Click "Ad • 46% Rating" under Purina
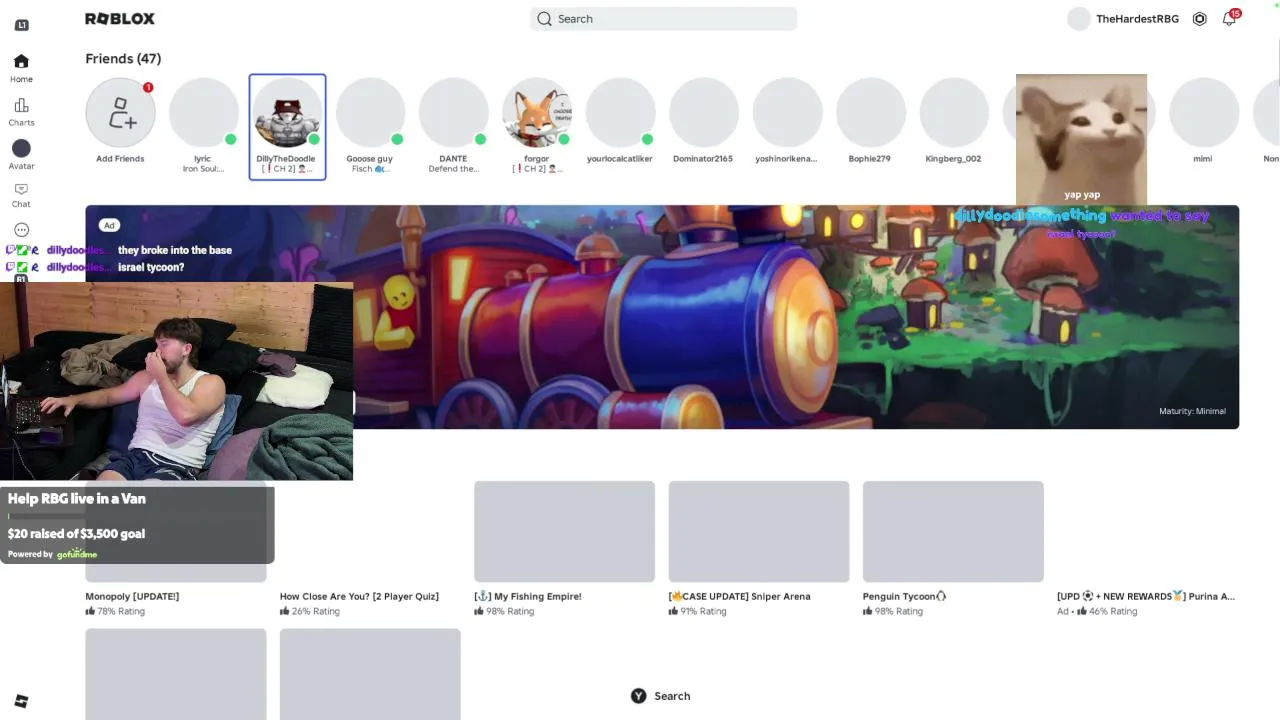 (x=1097, y=611)
